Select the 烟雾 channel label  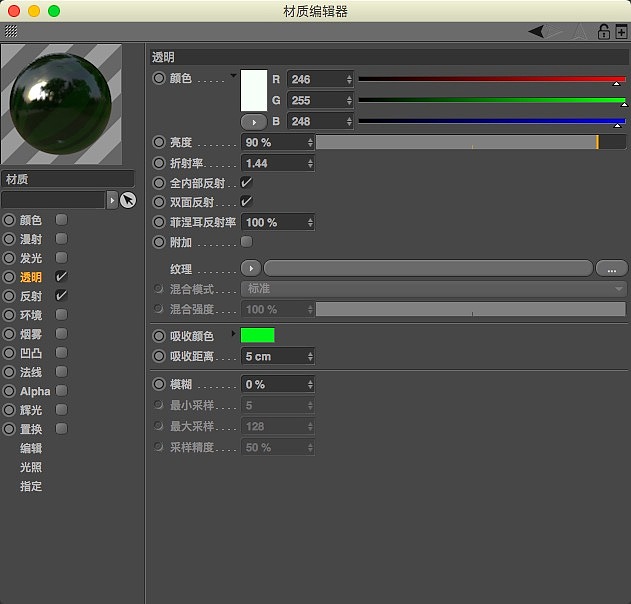point(31,334)
